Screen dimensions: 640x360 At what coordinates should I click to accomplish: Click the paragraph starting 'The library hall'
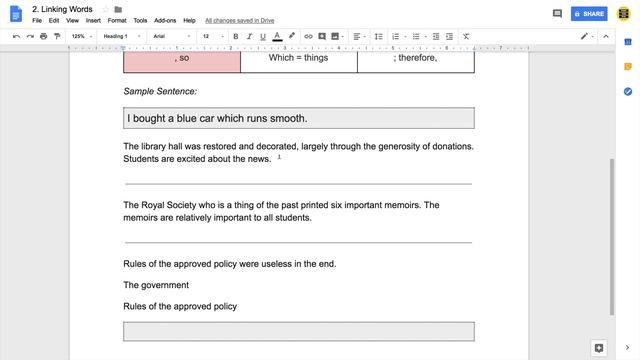[298, 153]
